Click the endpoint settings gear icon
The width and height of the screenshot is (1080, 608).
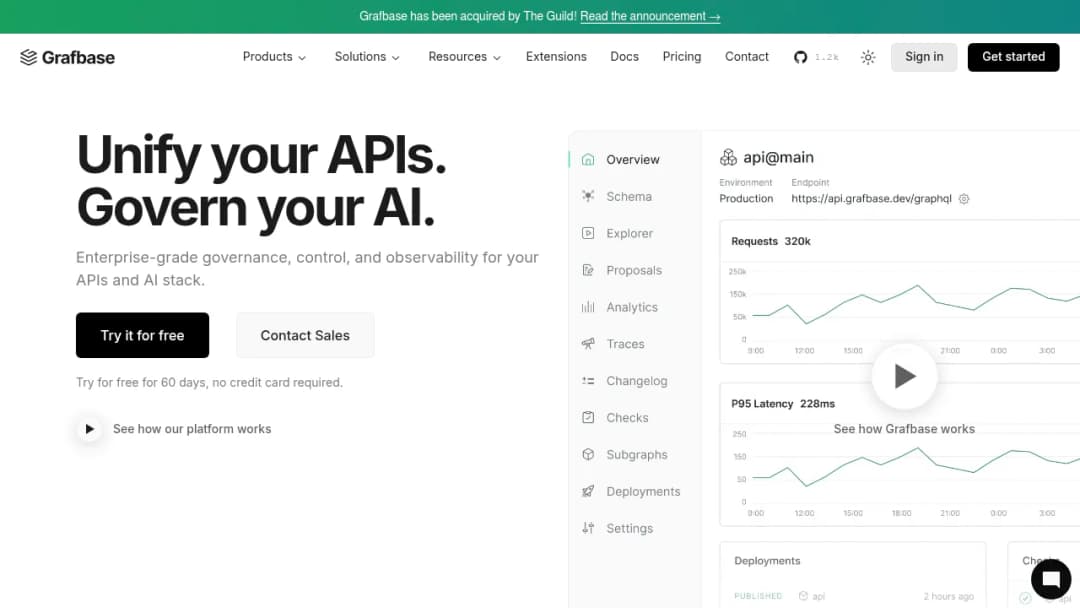point(964,199)
